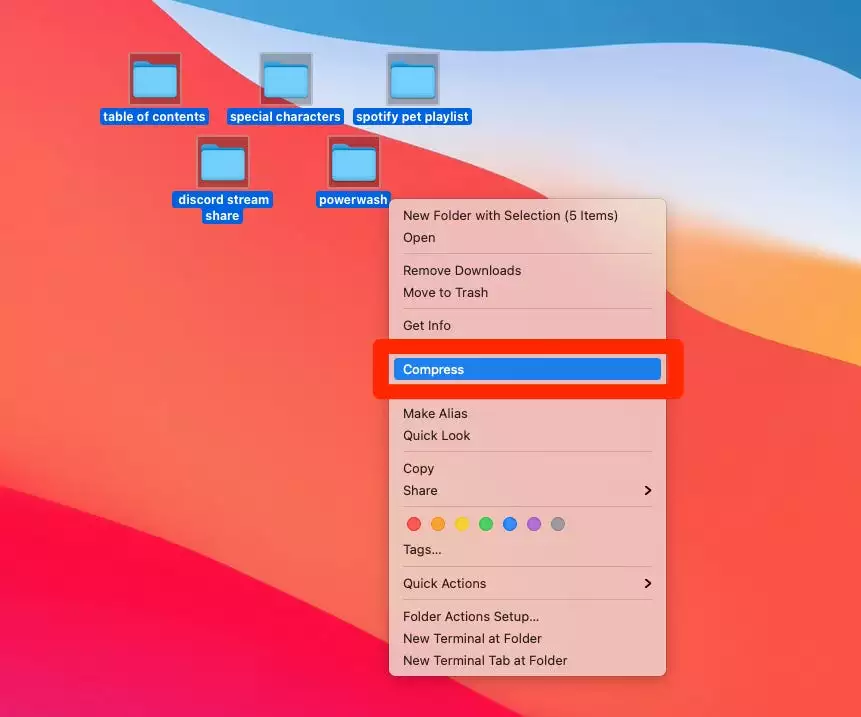Choose Copy from the context menu
The width and height of the screenshot is (861, 717).
tap(527, 468)
